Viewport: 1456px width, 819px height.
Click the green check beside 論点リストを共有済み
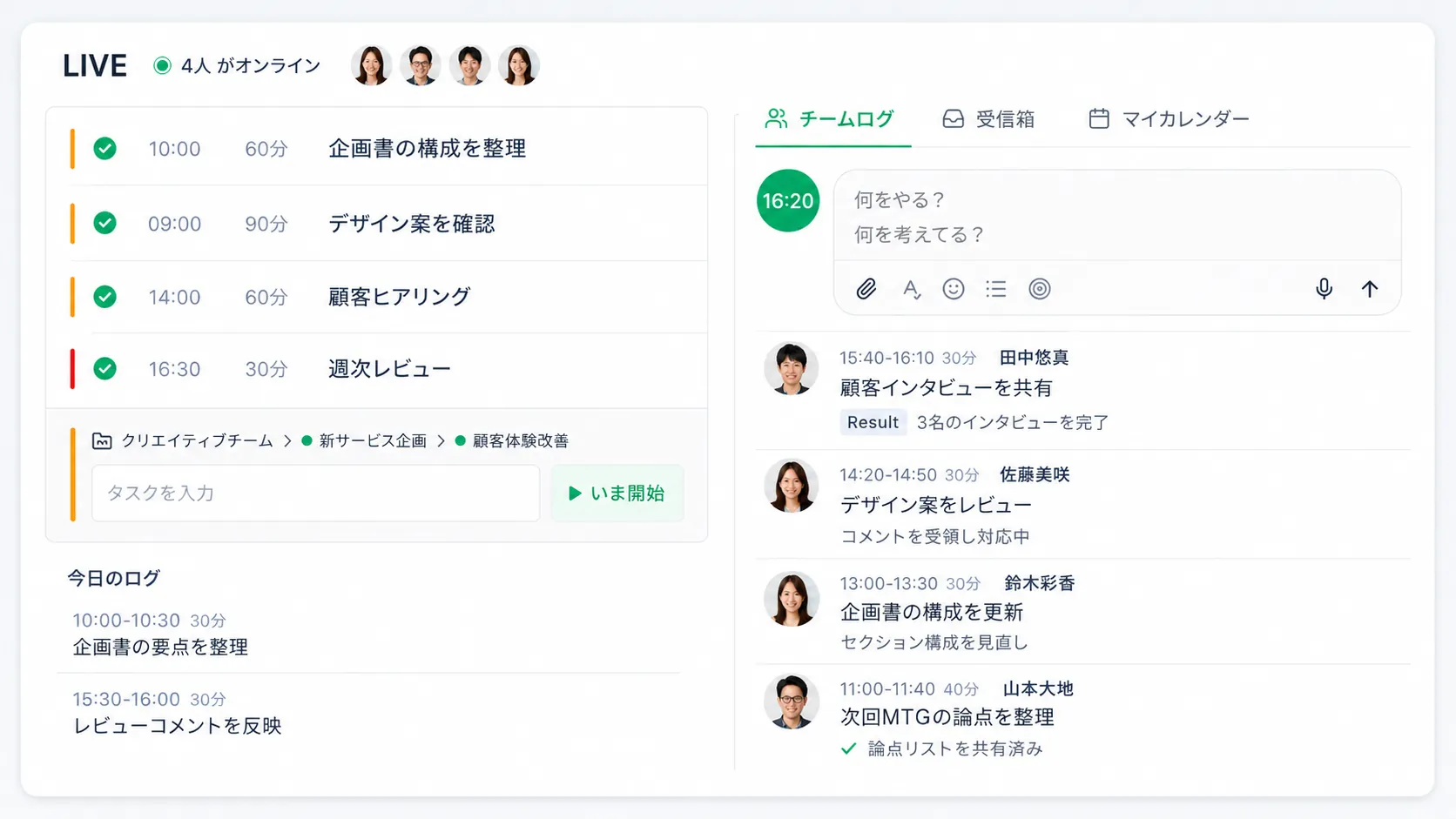point(848,749)
